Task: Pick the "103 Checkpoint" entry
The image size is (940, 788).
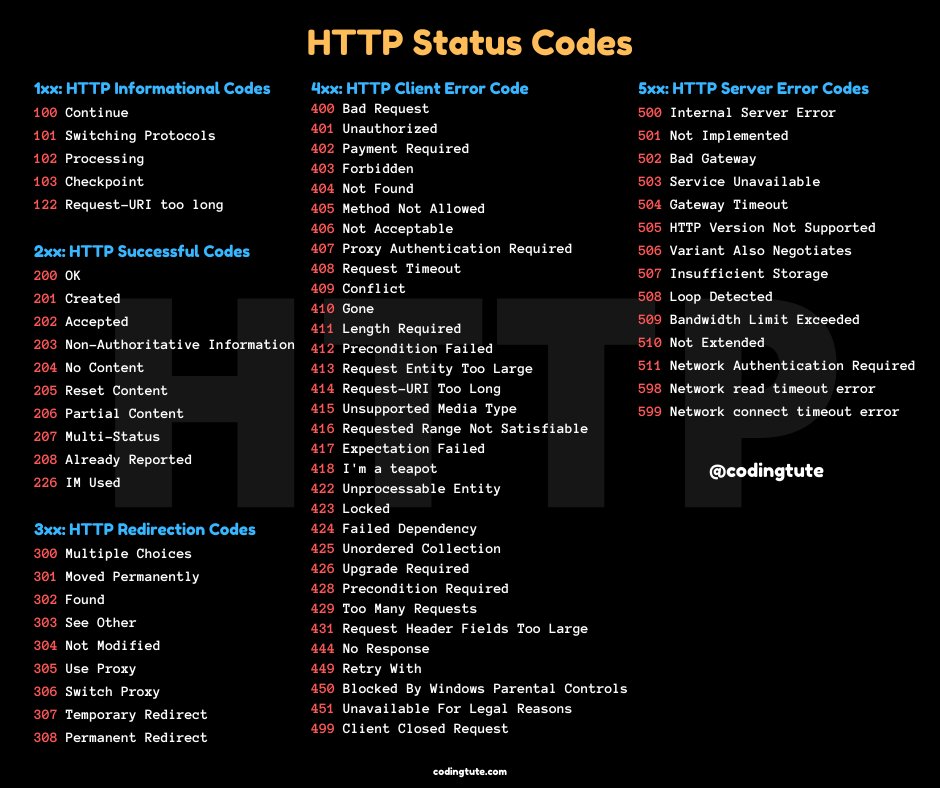Action: coord(89,182)
